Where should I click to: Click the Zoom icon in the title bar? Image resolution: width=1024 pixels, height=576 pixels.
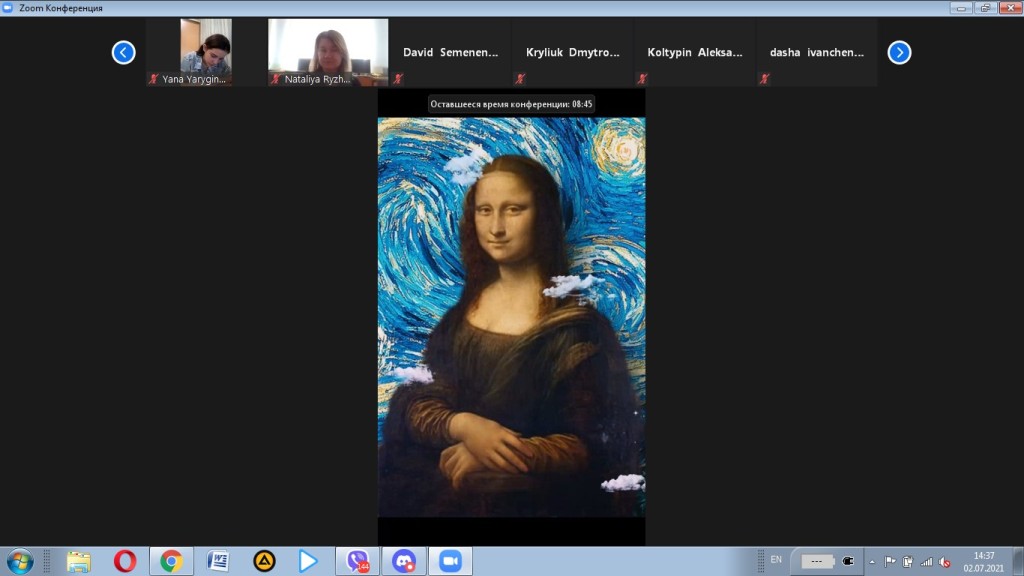pos(8,8)
